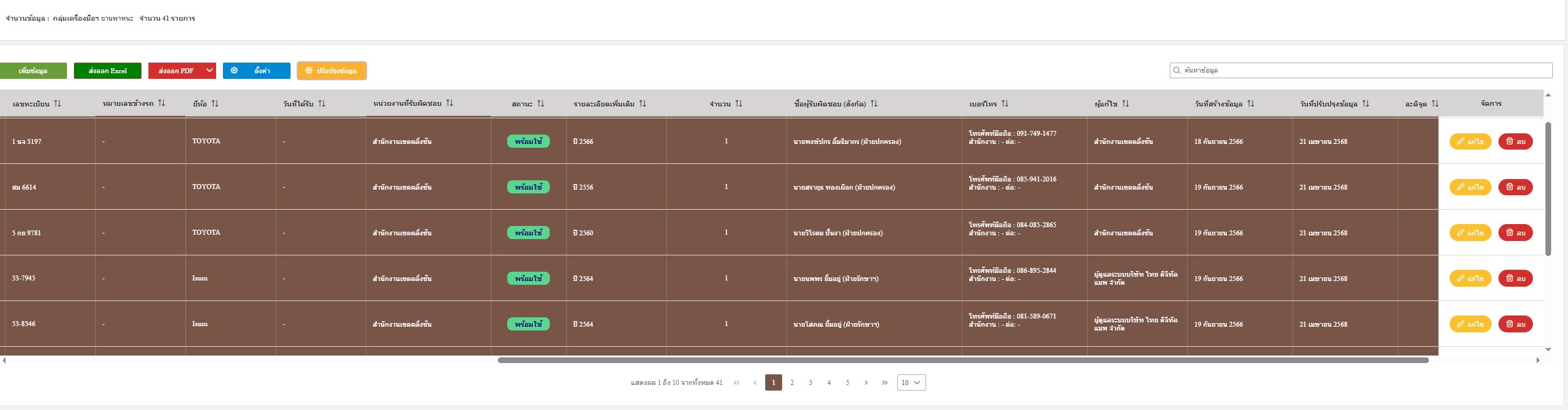Edit the row for plate ฮม 6614
Viewport: 1568px width, 410px height.
click(1470, 187)
